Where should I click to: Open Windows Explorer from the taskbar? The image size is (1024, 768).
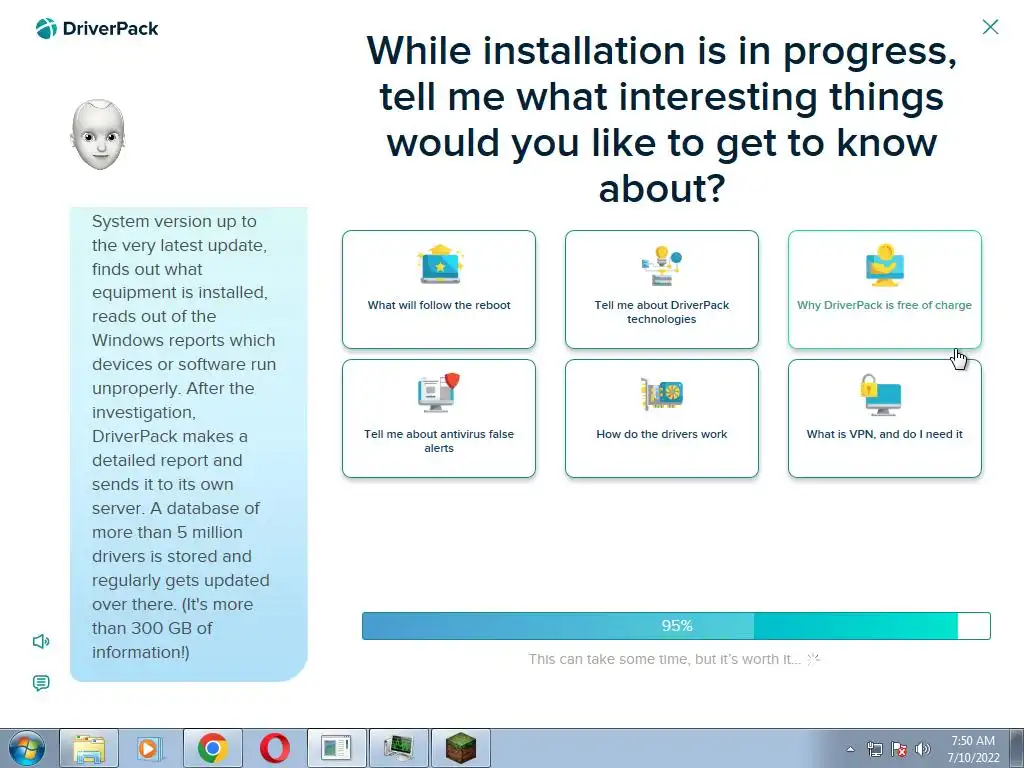(89, 748)
